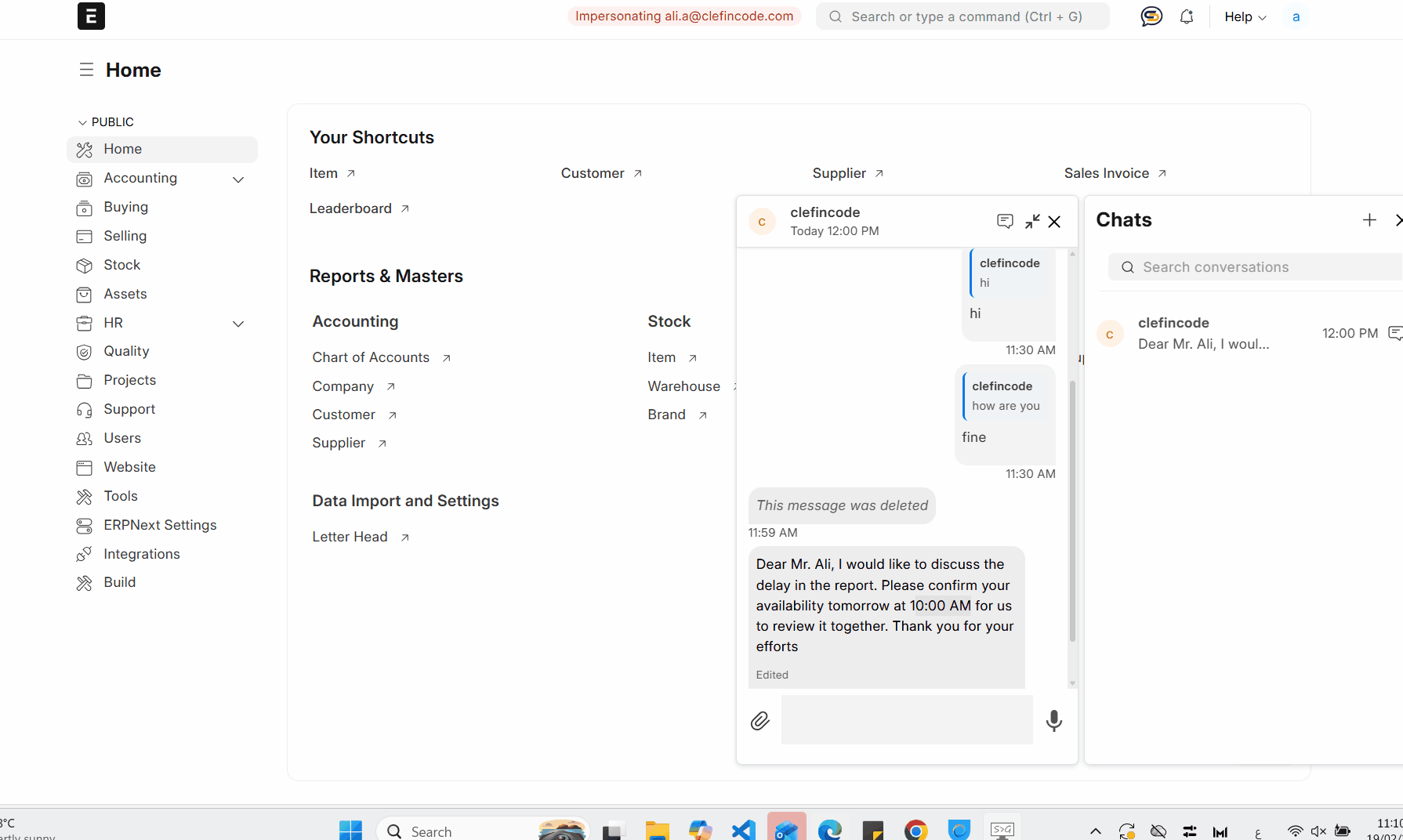Open the chat icon in top navbar
This screenshot has width=1403, height=840.
click(x=1151, y=16)
